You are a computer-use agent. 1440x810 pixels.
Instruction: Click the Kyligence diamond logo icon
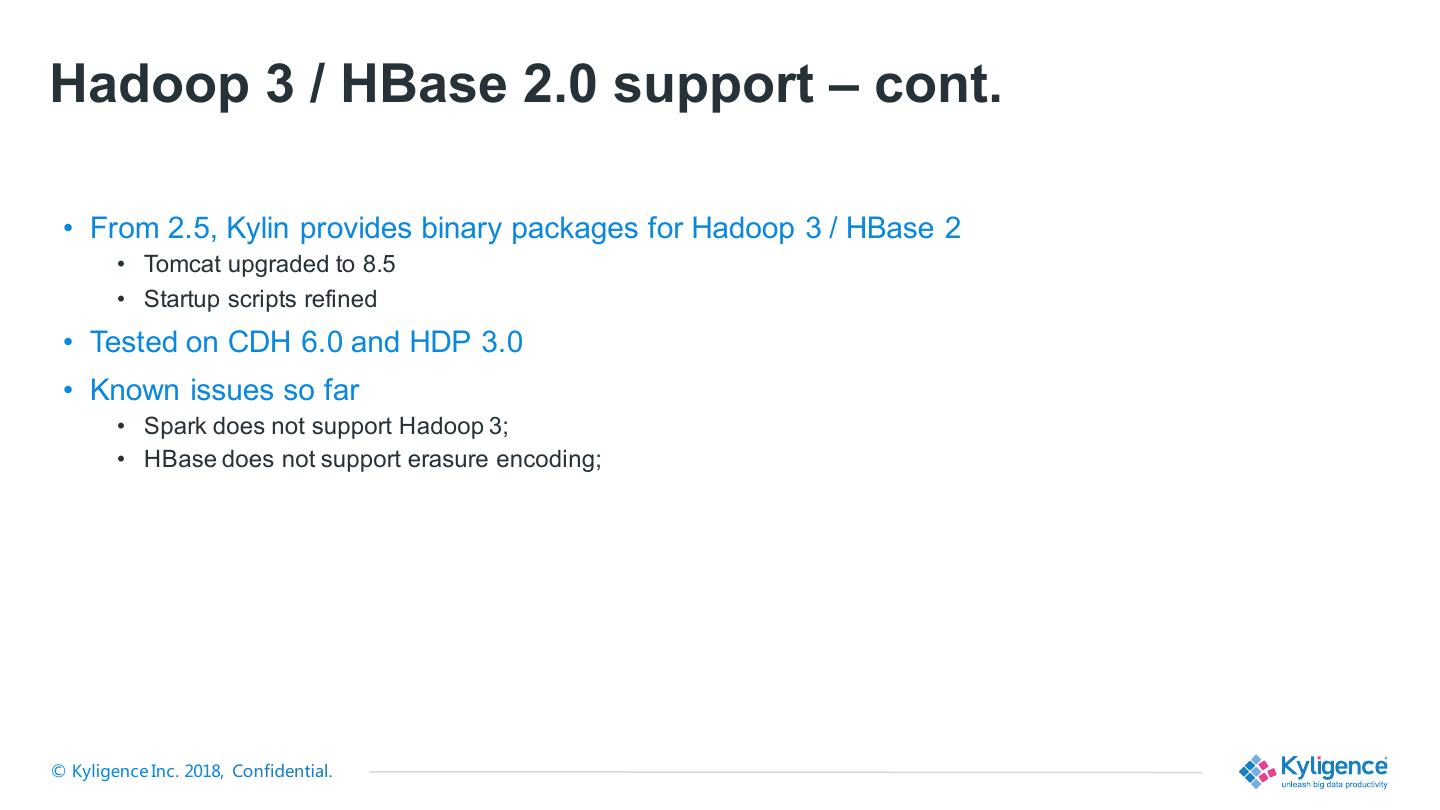pyautogui.click(x=1257, y=771)
